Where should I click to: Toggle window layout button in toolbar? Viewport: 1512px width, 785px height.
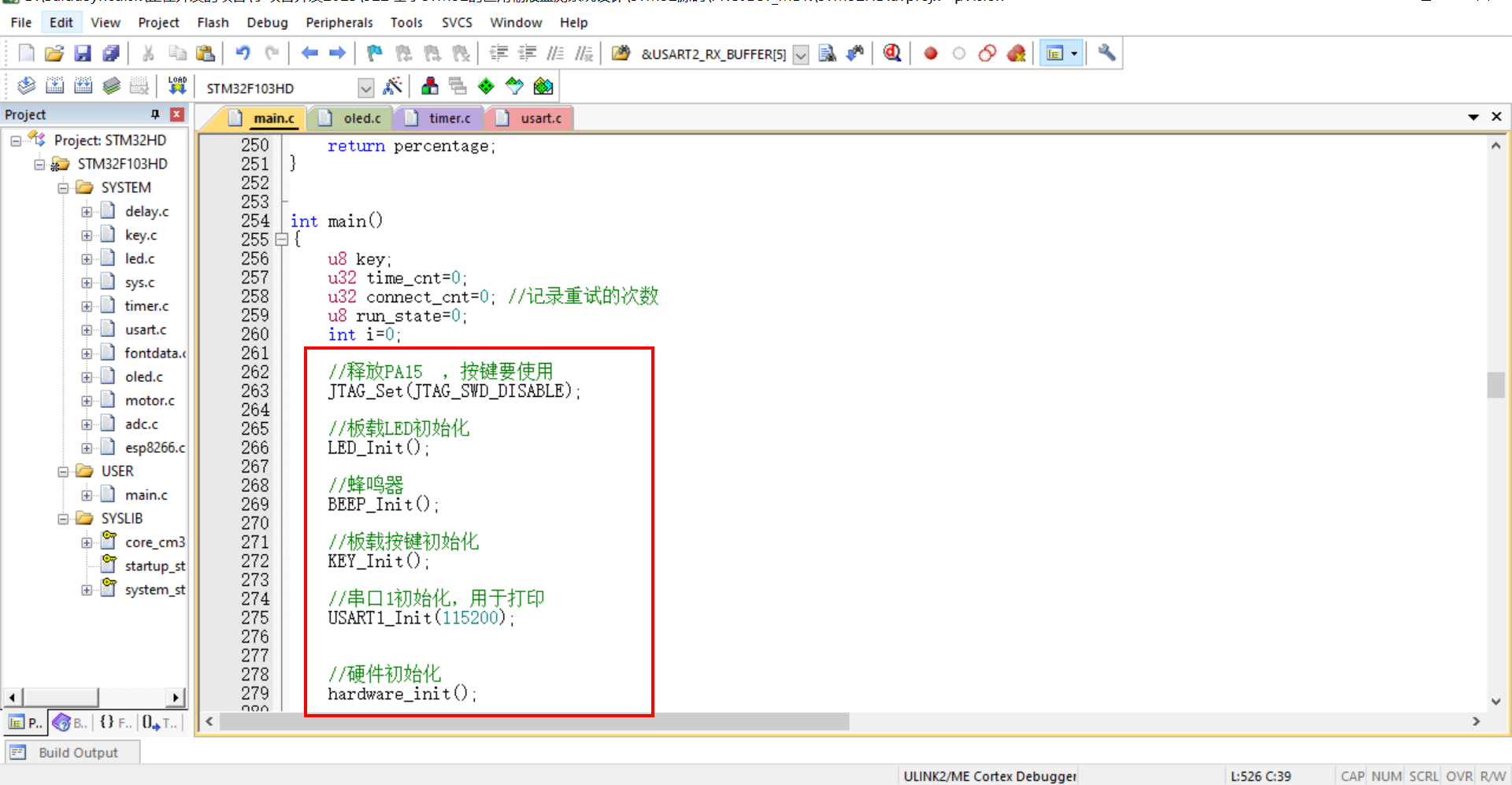pyautogui.click(x=1054, y=54)
